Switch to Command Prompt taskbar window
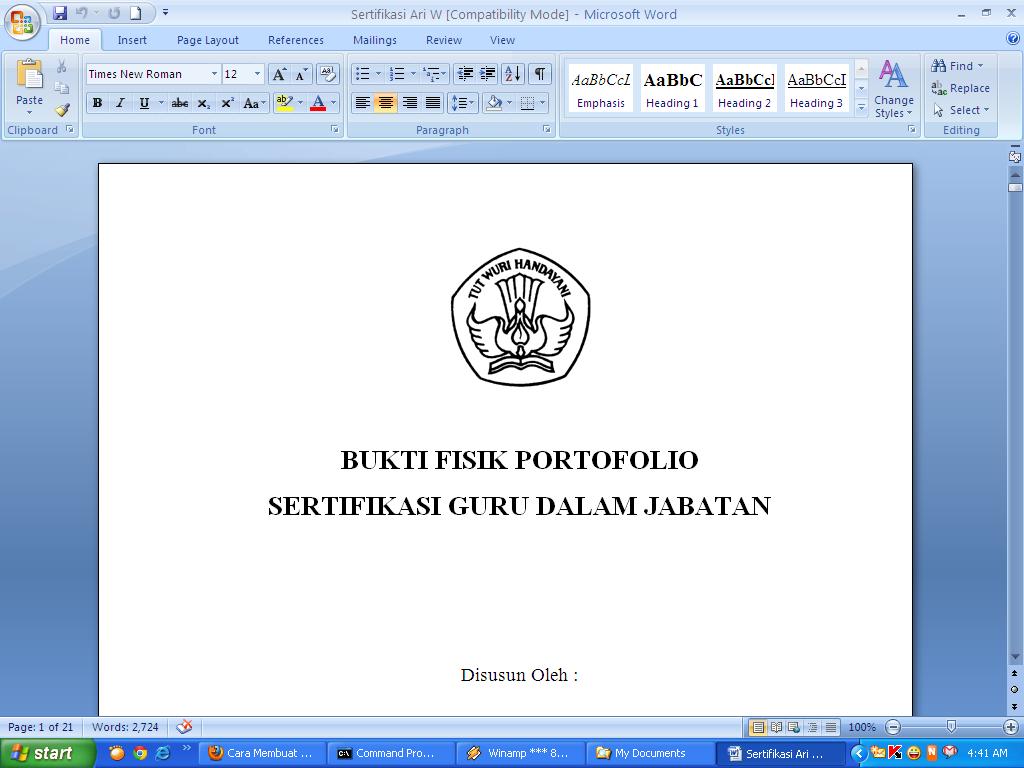 tap(391, 753)
